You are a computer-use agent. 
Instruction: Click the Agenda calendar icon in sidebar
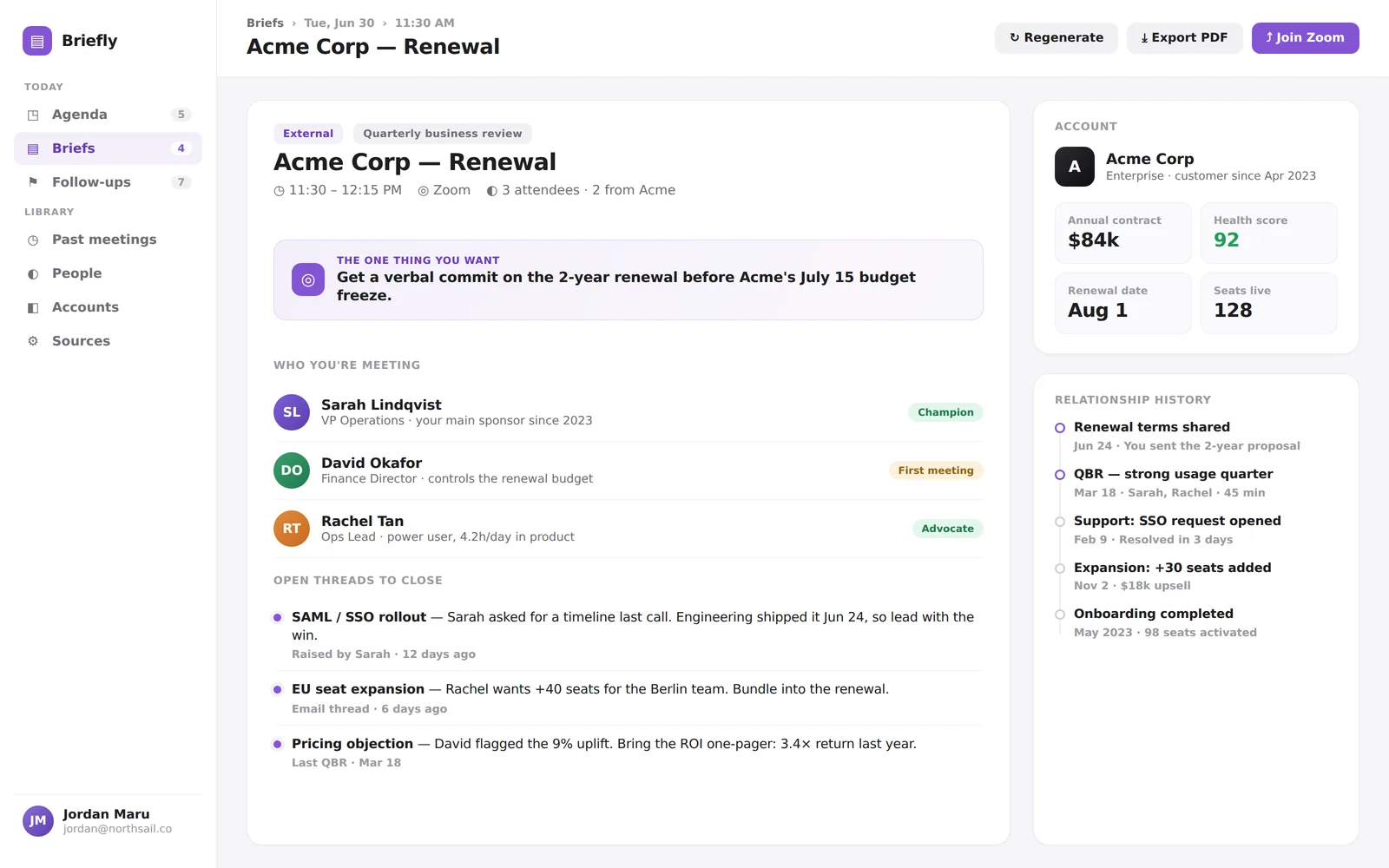click(x=33, y=115)
